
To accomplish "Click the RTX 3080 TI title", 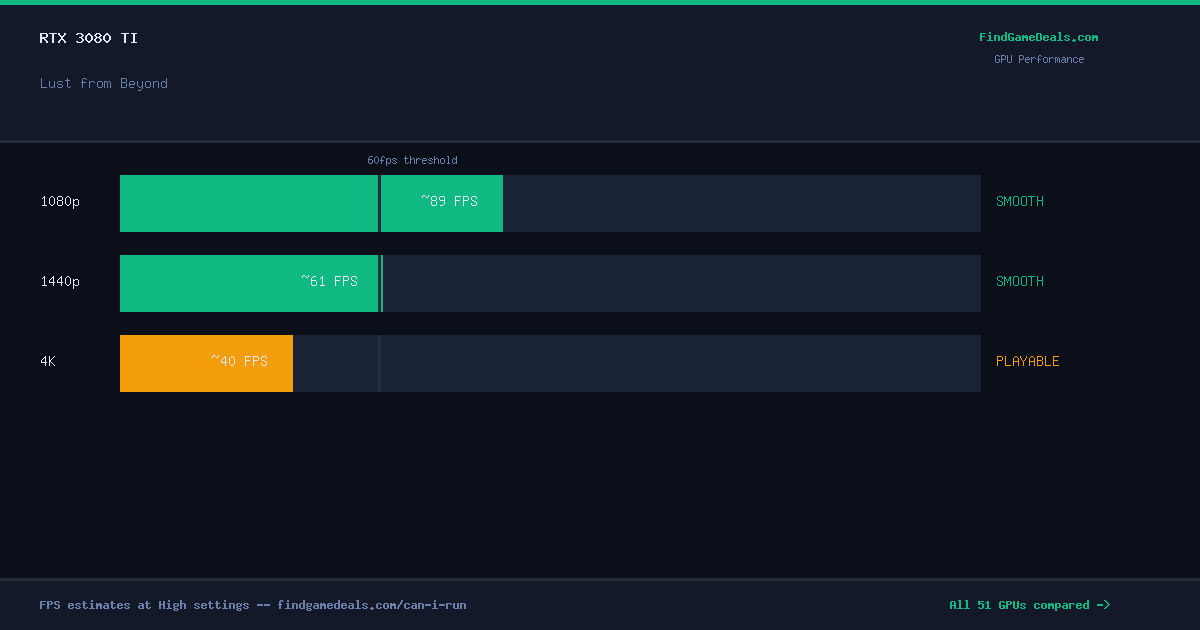I will [x=88, y=38].
